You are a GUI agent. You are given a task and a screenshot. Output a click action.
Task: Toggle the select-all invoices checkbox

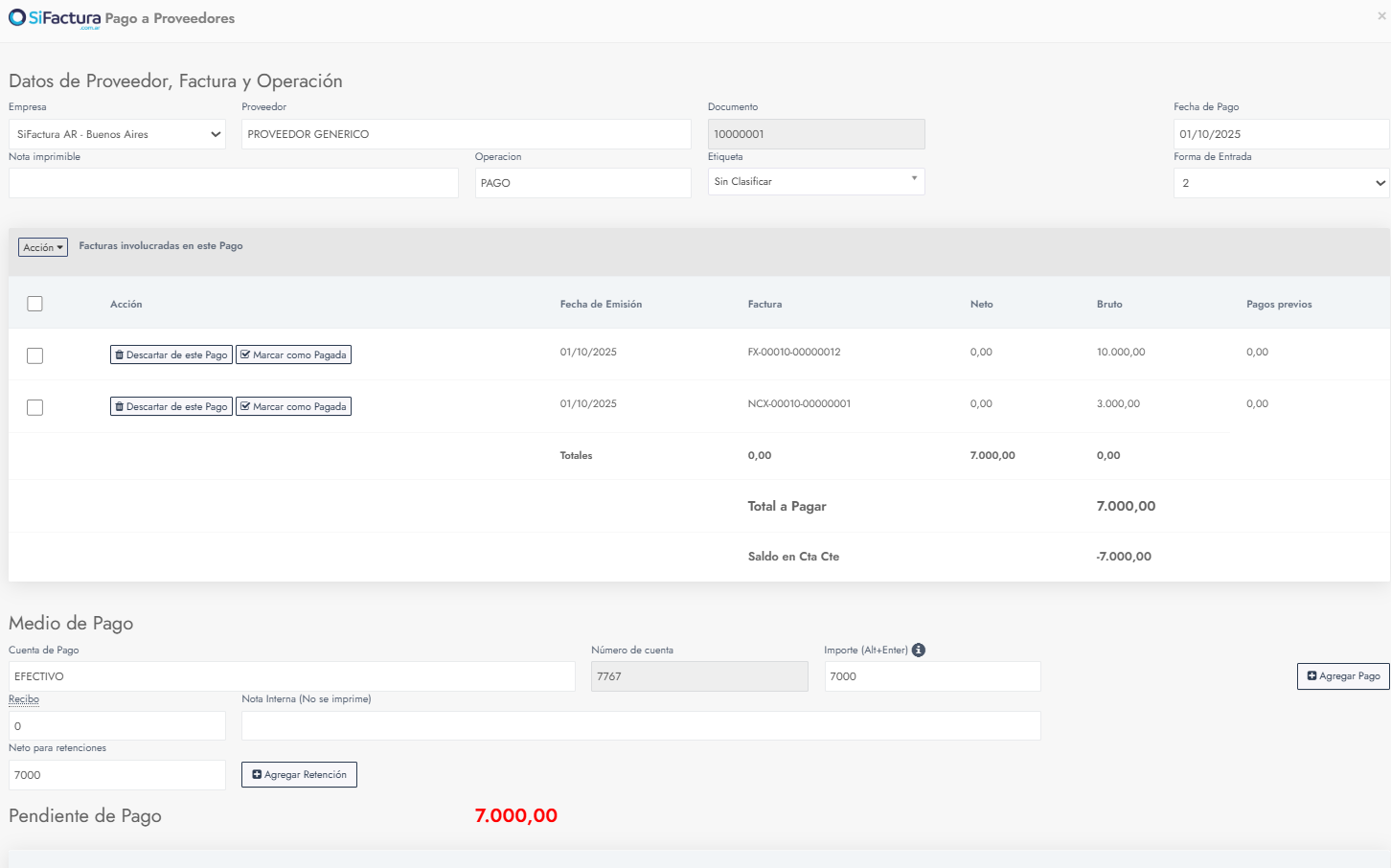pos(35,304)
